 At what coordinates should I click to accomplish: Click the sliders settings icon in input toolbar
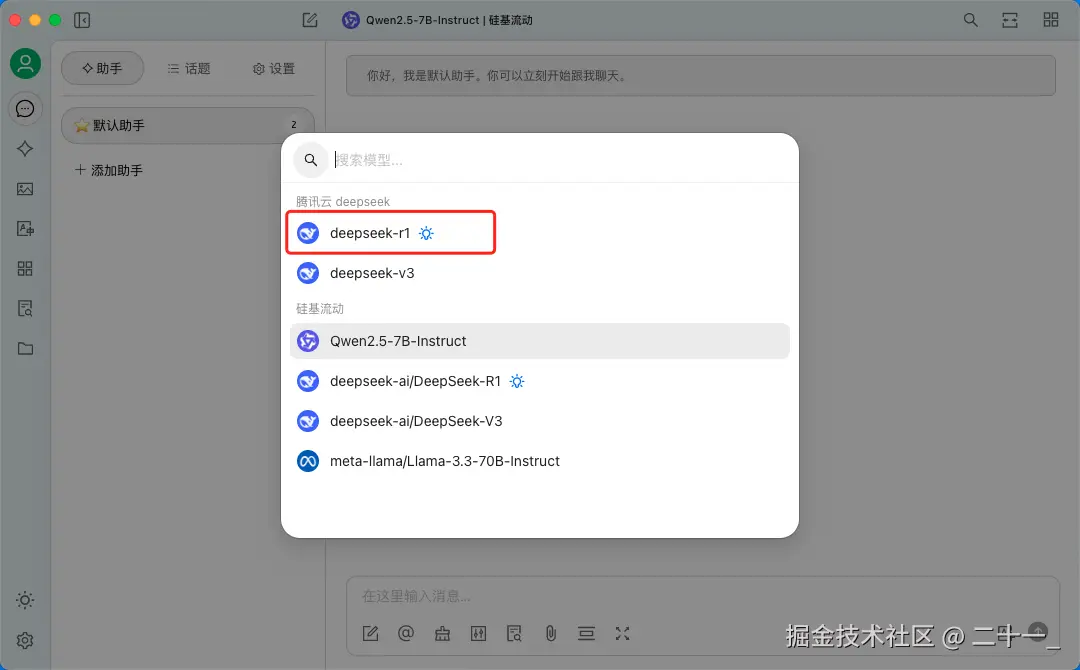point(478,634)
